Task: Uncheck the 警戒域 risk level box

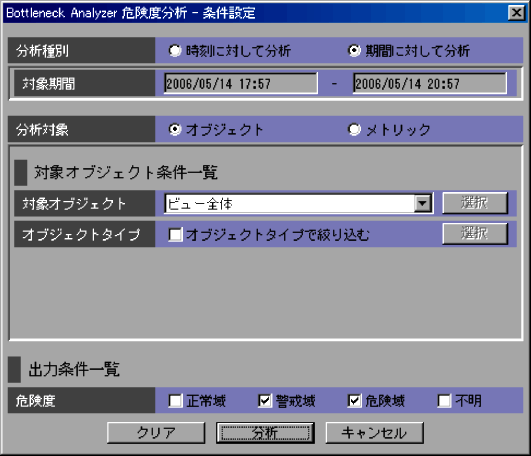Action: click(265, 401)
